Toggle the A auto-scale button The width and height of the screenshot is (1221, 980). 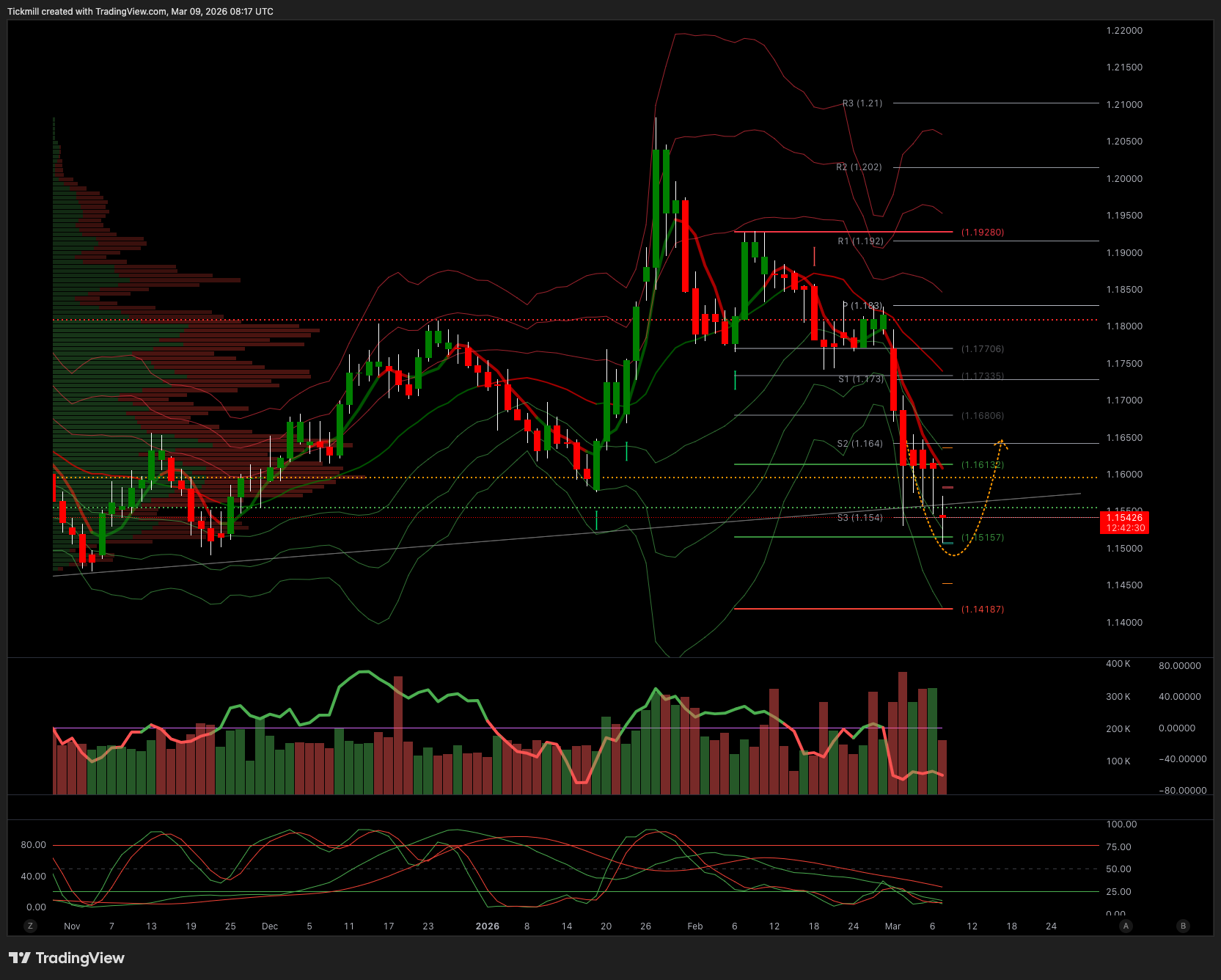coord(1126,926)
